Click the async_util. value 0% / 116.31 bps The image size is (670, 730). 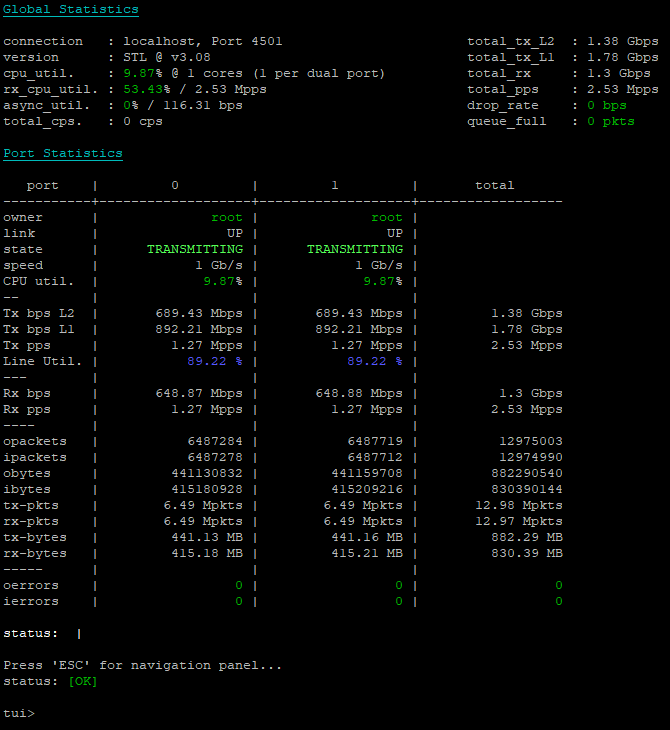pos(183,105)
